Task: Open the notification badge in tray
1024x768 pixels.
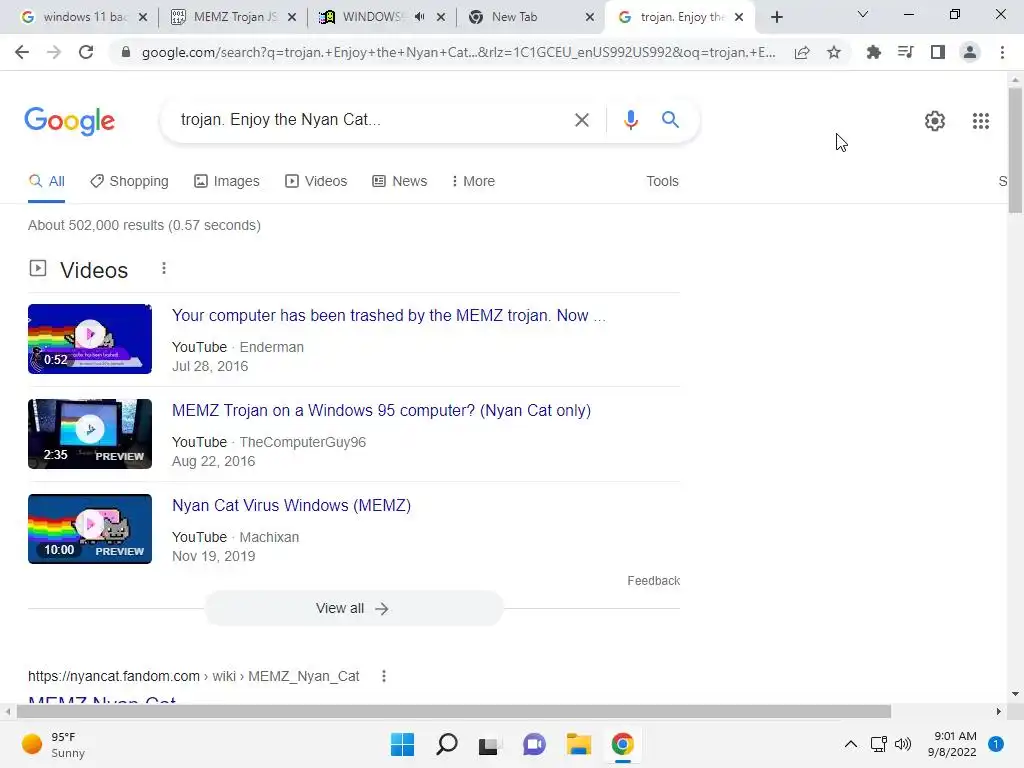Action: coord(996,744)
